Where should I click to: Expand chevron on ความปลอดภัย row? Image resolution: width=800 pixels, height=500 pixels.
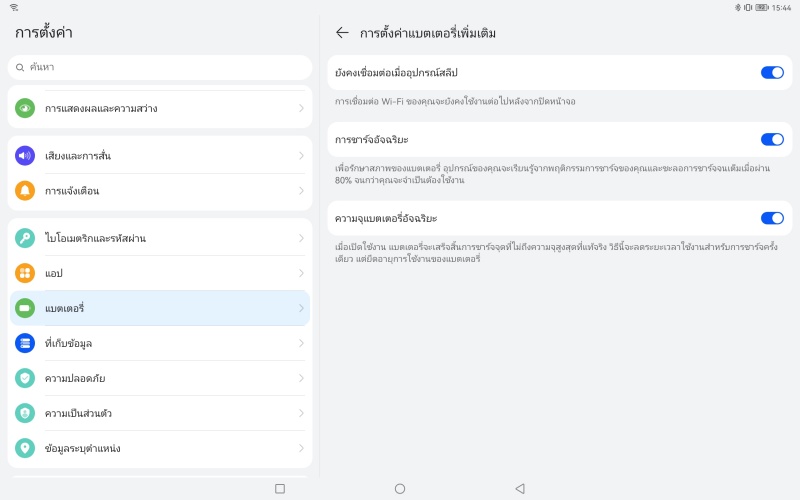[301, 378]
